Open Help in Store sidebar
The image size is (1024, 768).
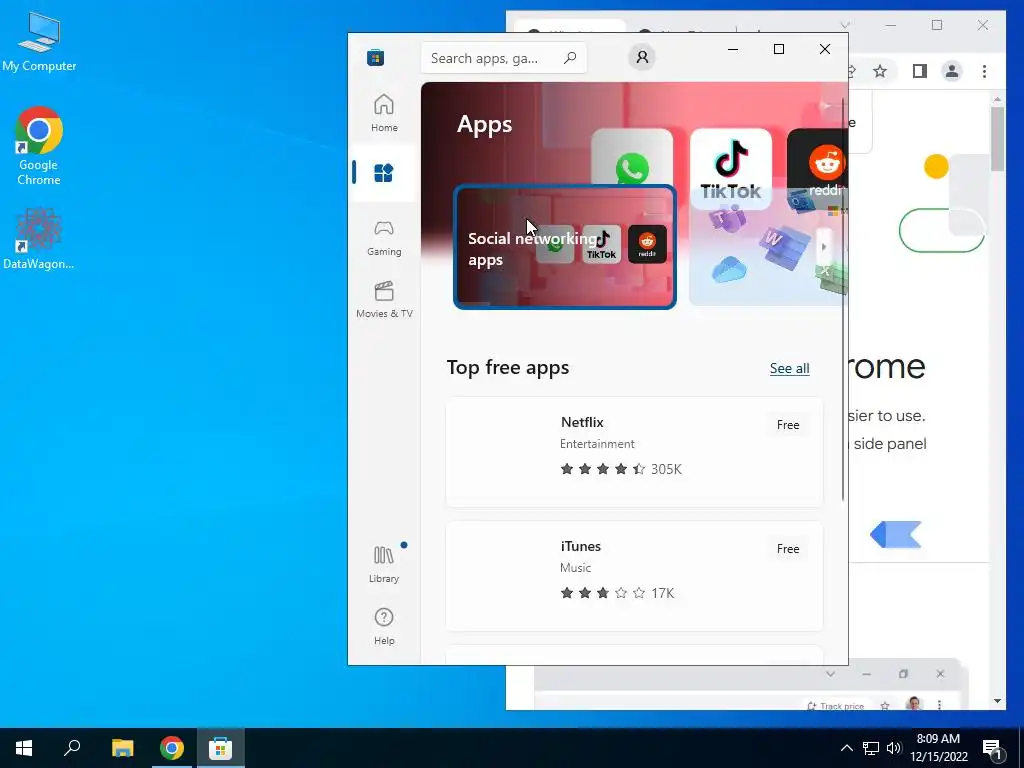pyautogui.click(x=384, y=626)
